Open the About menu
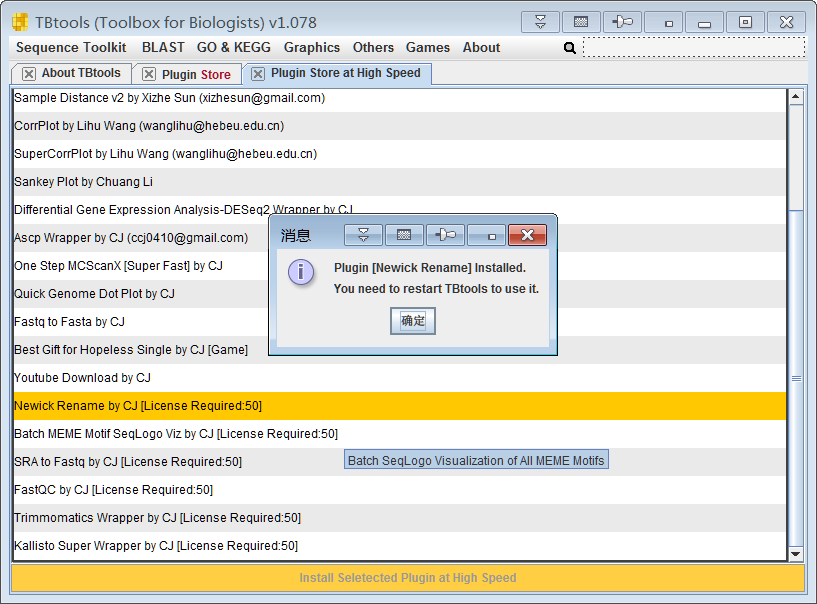817x604 pixels. 481,47
